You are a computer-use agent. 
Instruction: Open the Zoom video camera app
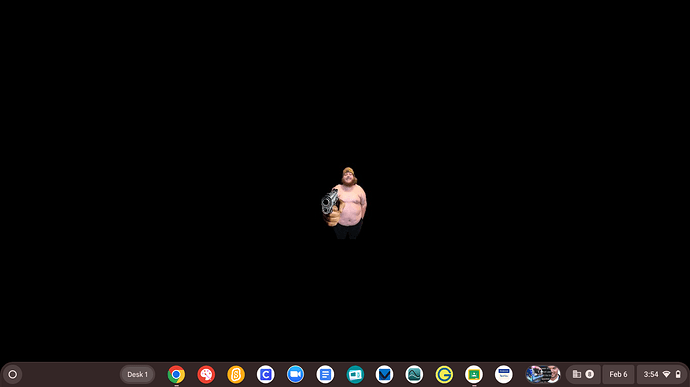[x=295, y=375]
